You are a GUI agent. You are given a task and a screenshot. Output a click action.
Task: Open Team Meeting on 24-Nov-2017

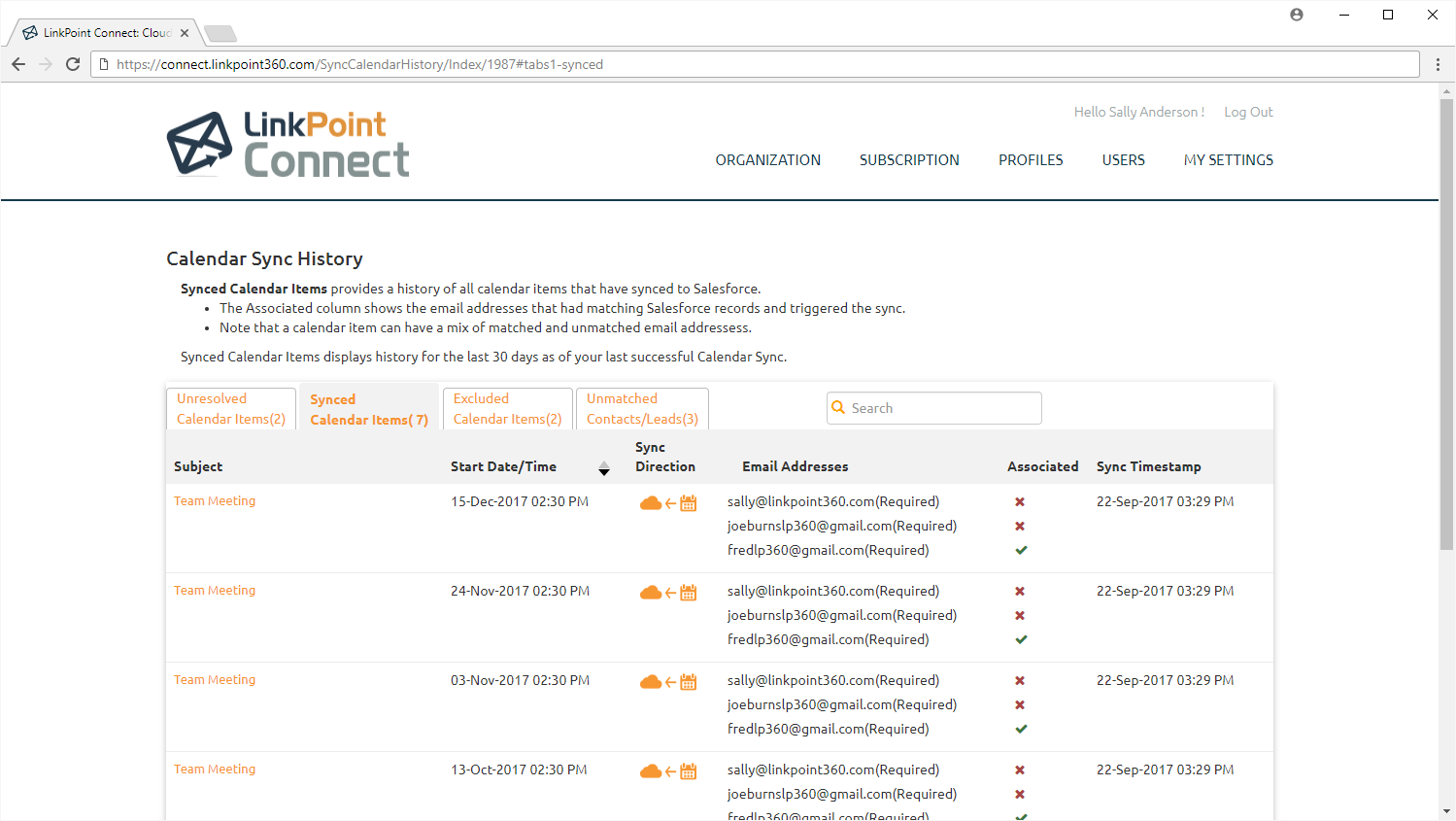[215, 591]
